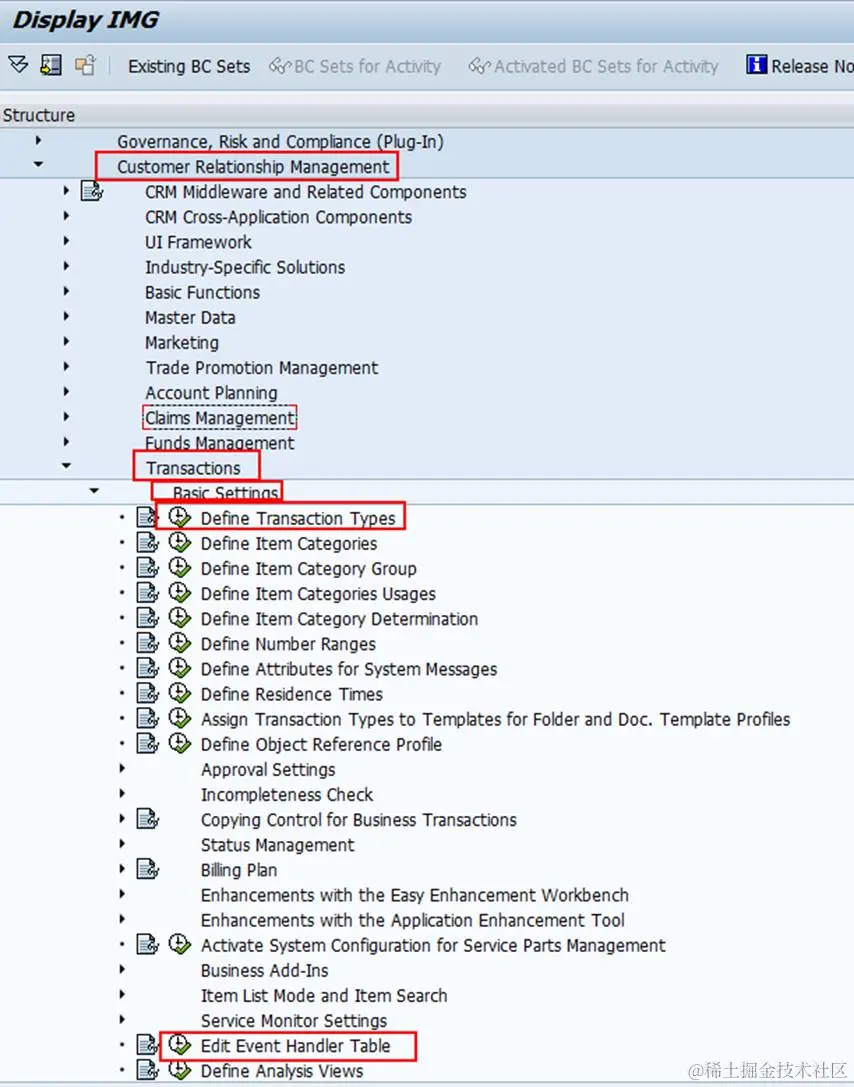Execute Define Item Categories activity icon
Image resolution: width=854 pixels, height=1087 pixels.
point(180,542)
